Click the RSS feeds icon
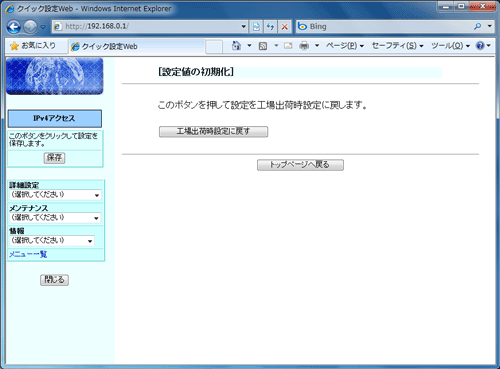The height and width of the screenshot is (369, 500). point(263,46)
